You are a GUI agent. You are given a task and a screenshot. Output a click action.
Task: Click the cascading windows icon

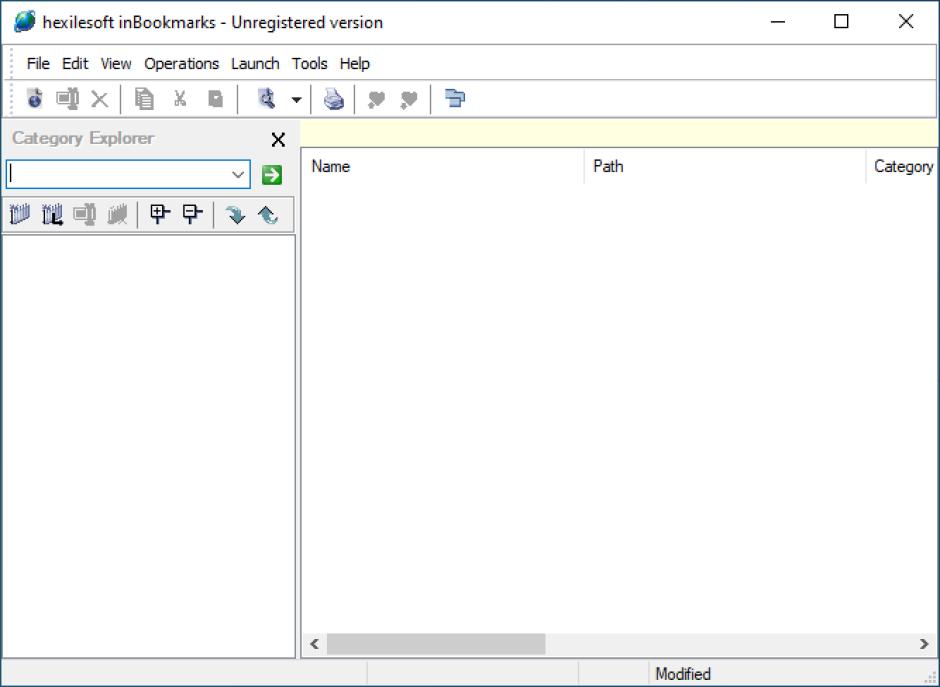click(x=455, y=98)
